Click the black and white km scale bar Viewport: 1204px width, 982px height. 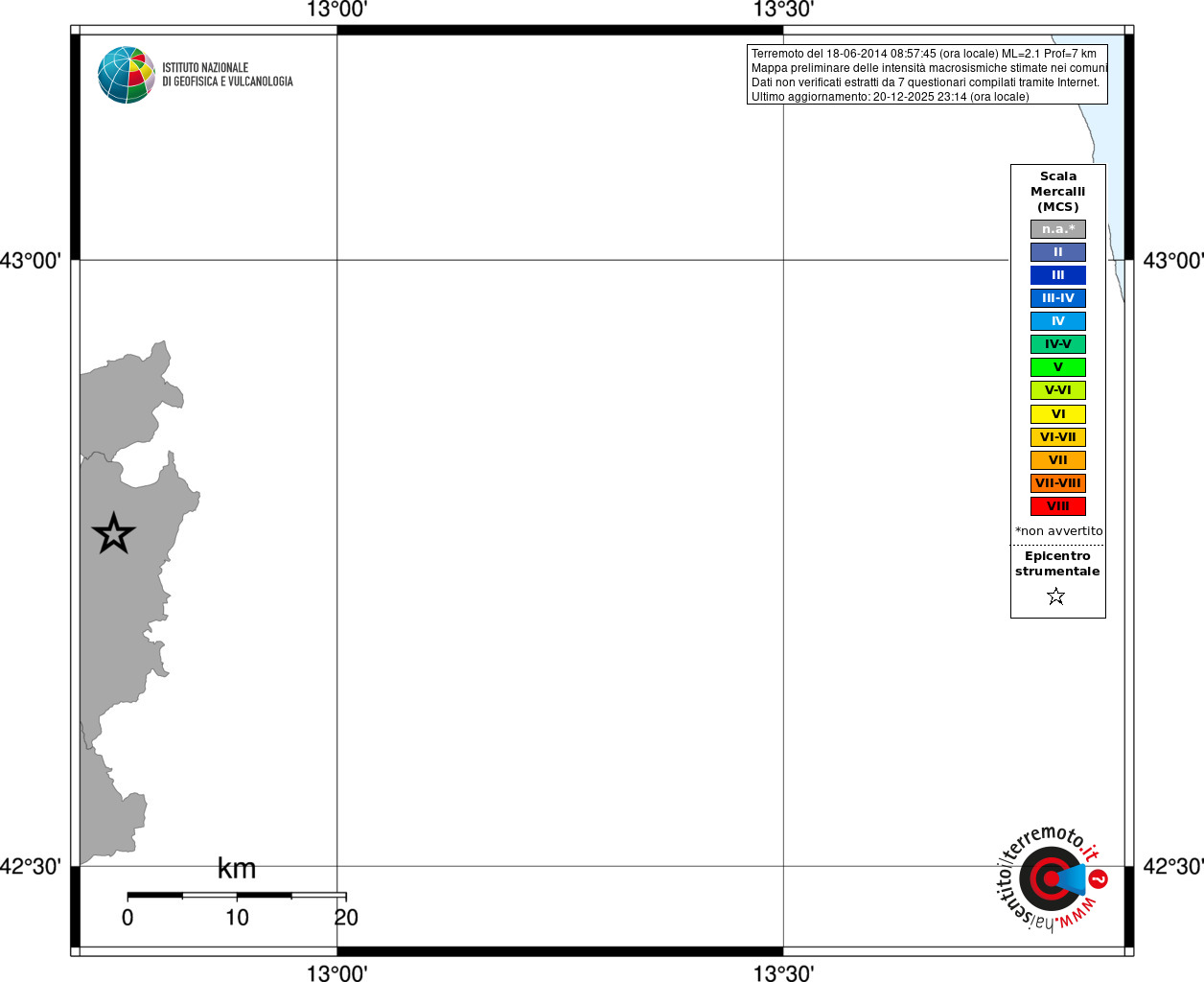pyautogui.click(x=237, y=896)
